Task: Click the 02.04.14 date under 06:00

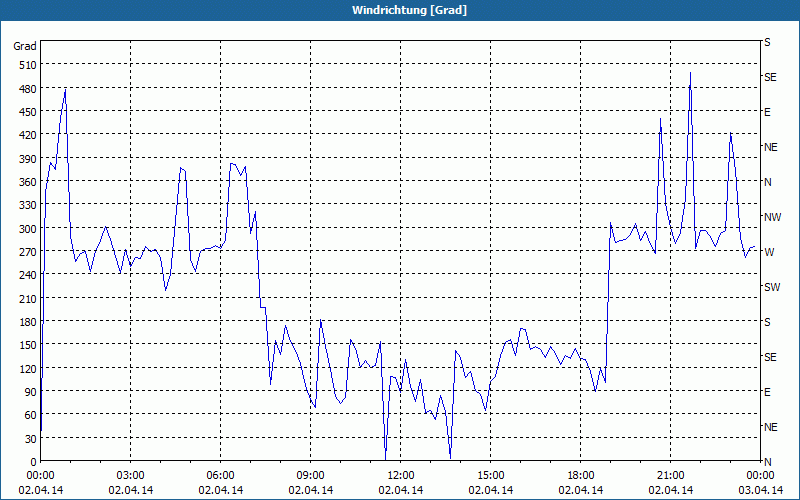Action: point(220,490)
